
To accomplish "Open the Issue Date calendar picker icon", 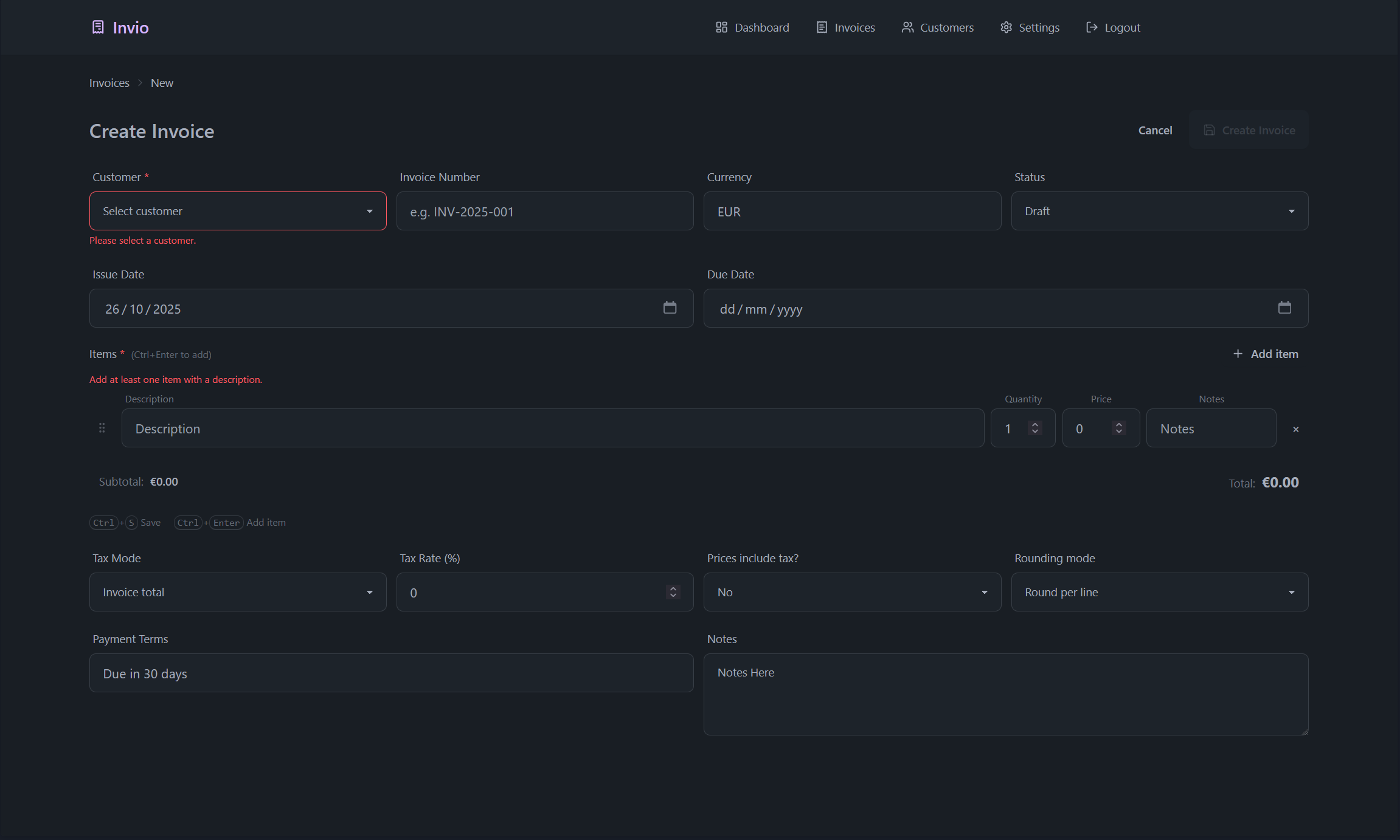I will pyautogui.click(x=670, y=308).
